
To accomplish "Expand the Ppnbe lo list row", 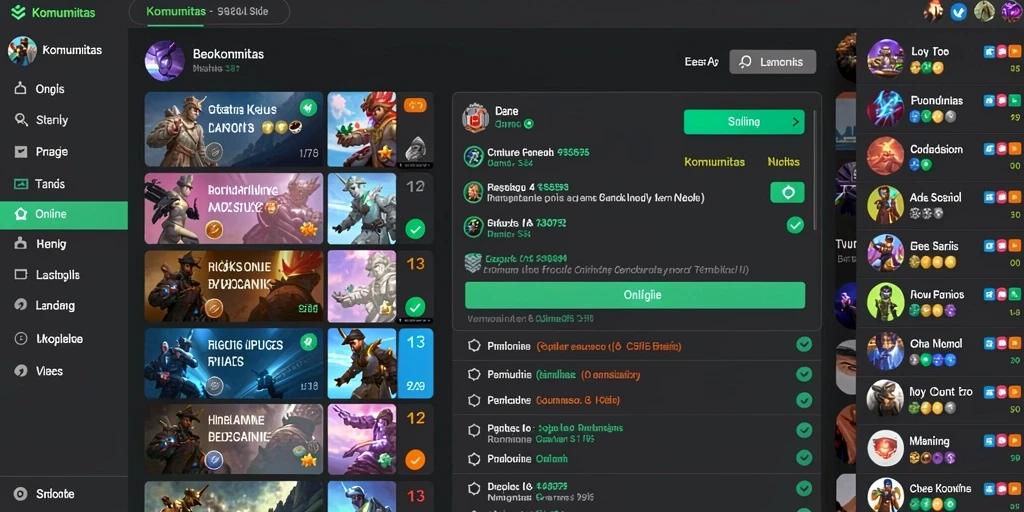I will pos(637,434).
